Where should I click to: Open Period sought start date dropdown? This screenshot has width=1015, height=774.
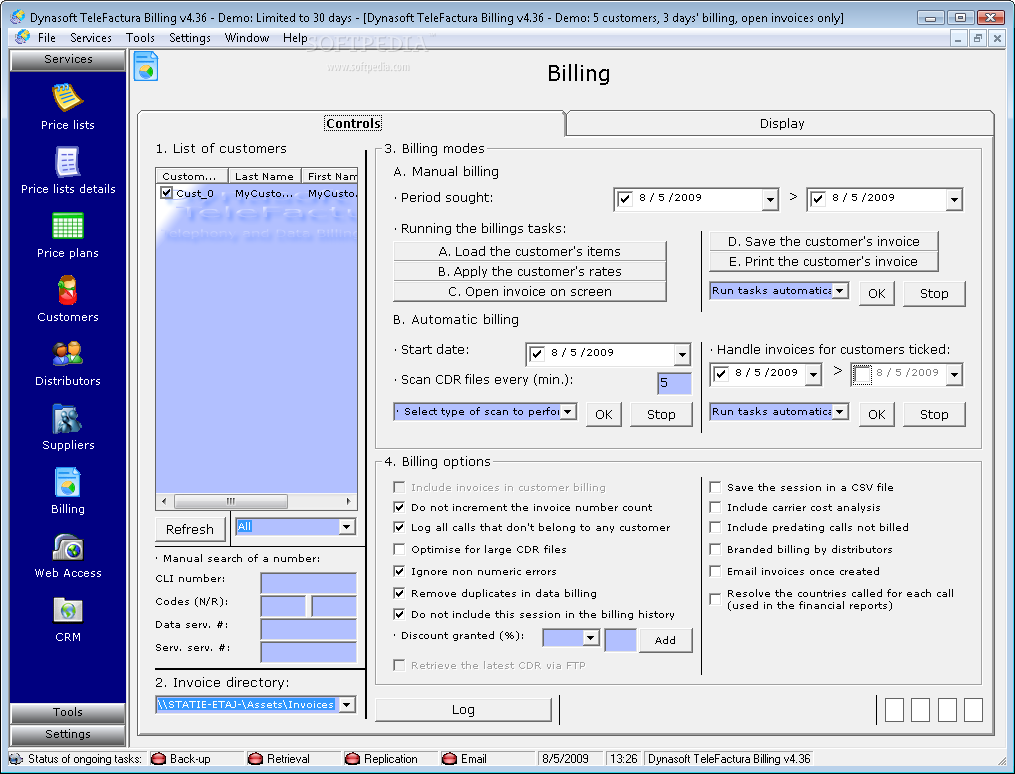click(770, 200)
